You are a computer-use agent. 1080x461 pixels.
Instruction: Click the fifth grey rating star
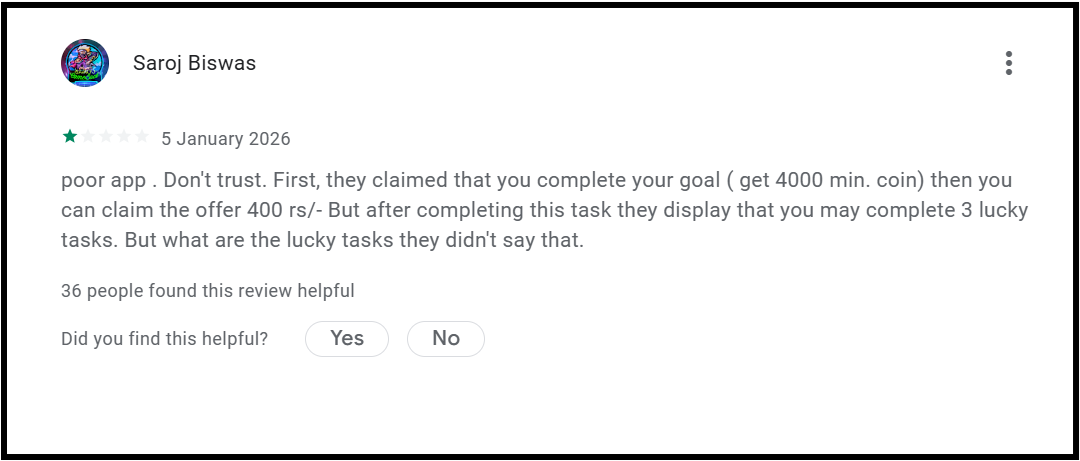tap(142, 137)
